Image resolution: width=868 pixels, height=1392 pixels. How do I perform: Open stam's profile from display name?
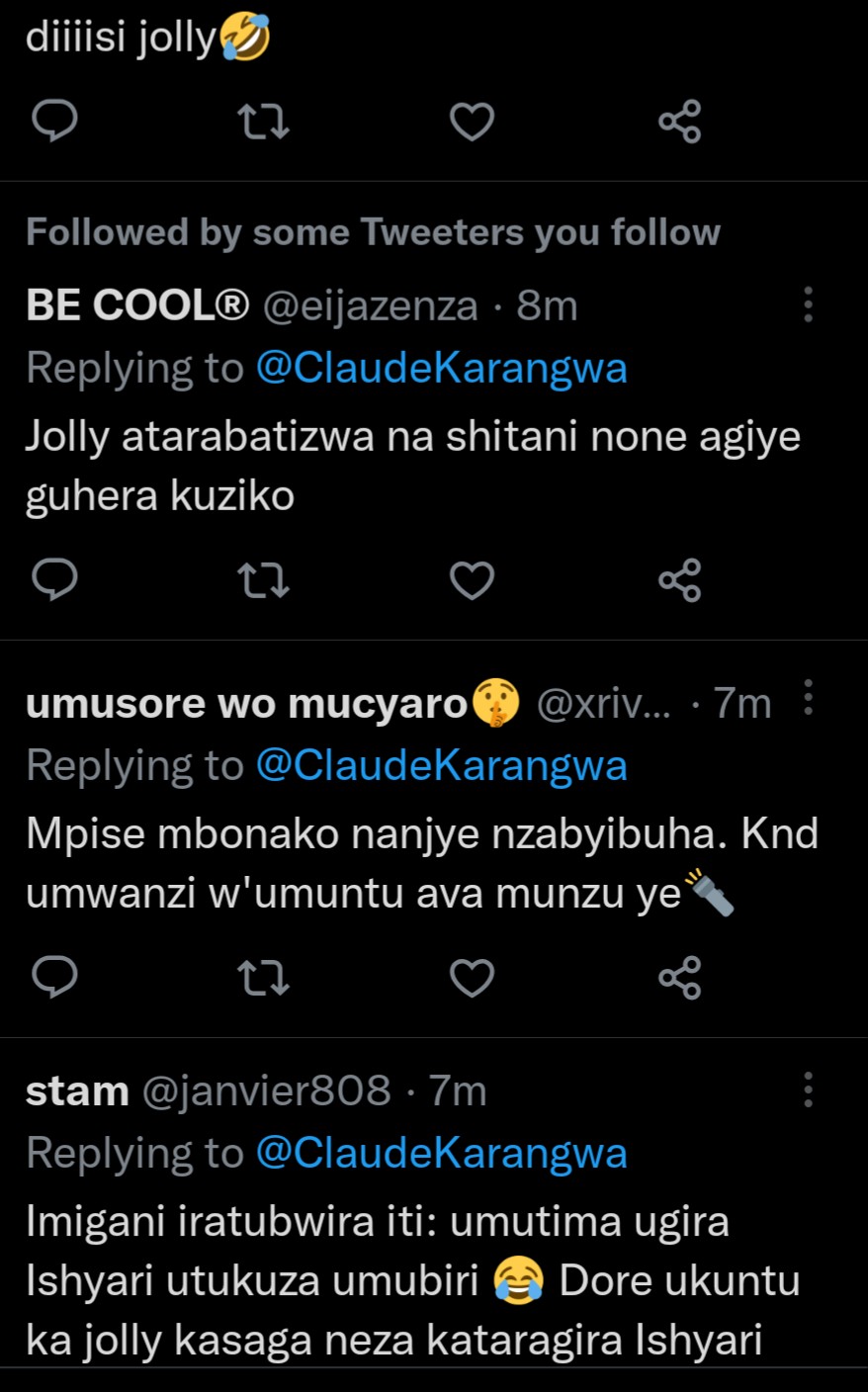pos(77,1091)
